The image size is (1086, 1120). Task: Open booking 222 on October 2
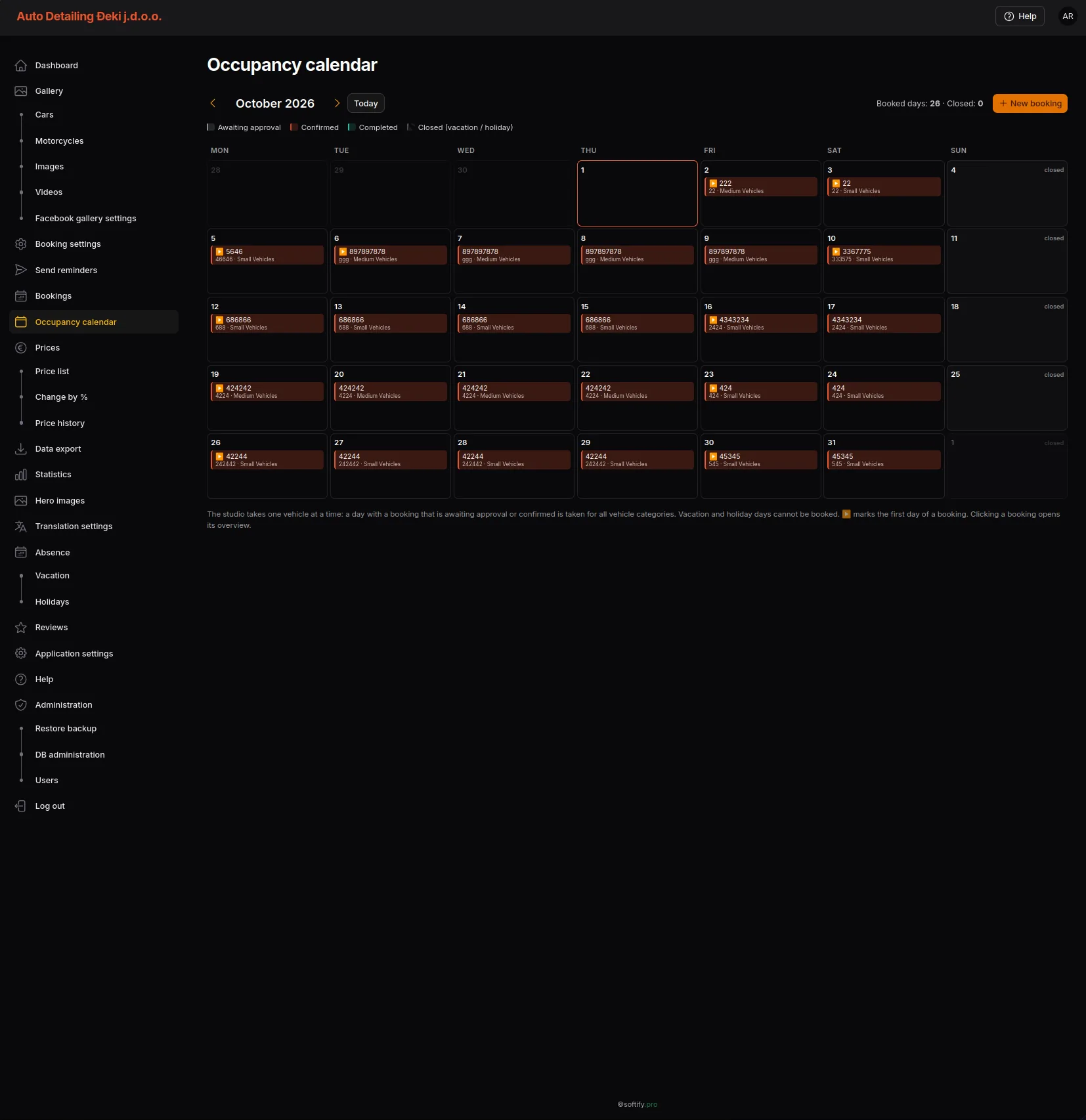click(760, 187)
